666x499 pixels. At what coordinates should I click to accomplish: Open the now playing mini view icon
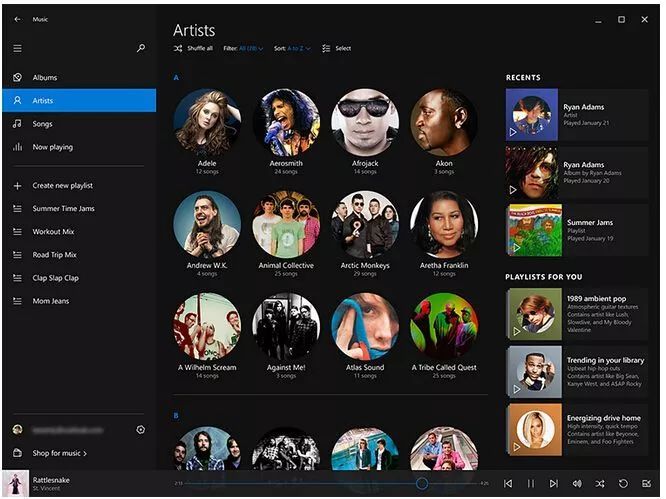tap(646, 484)
